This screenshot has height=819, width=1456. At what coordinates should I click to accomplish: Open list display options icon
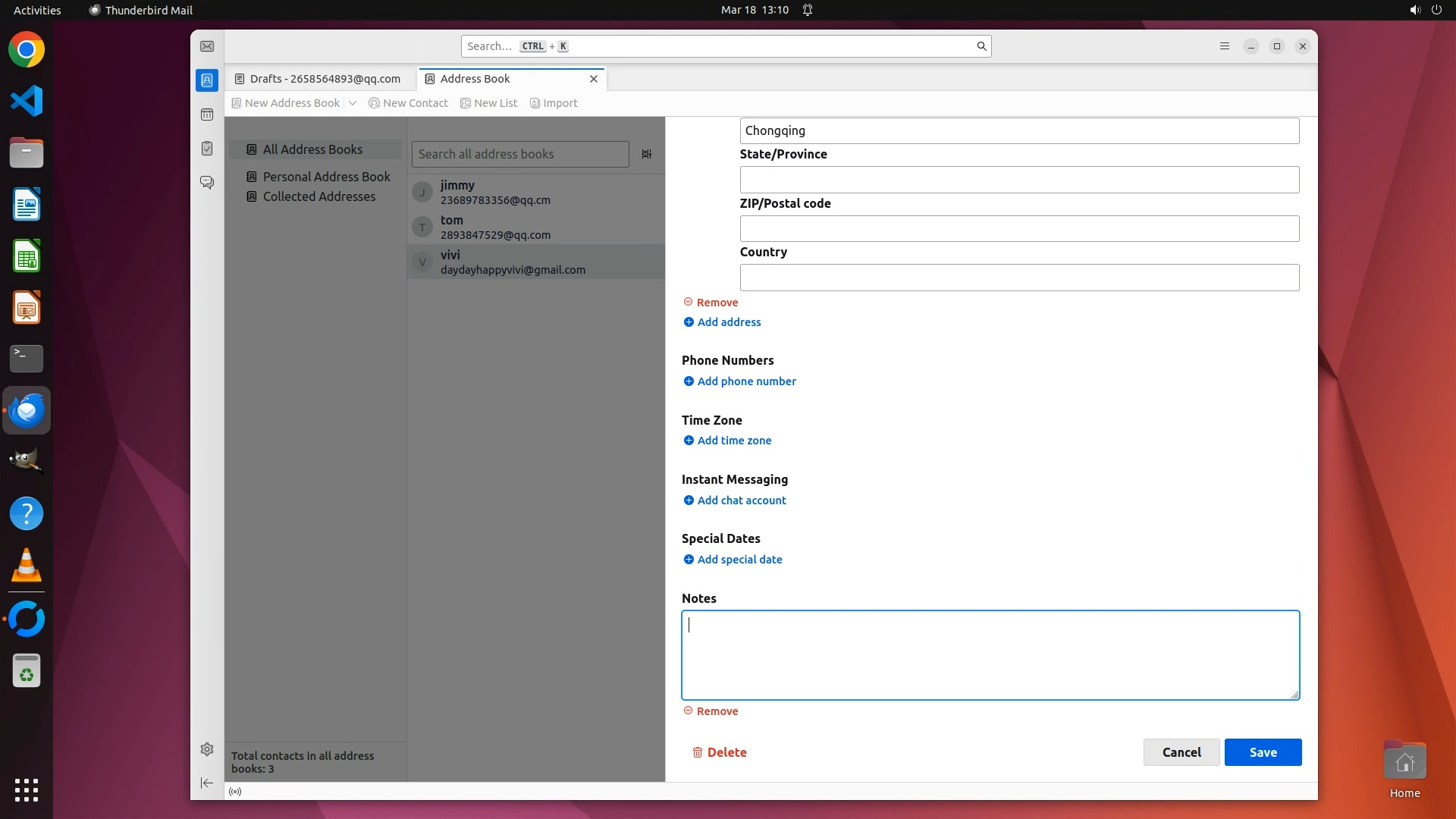tap(647, 154)
